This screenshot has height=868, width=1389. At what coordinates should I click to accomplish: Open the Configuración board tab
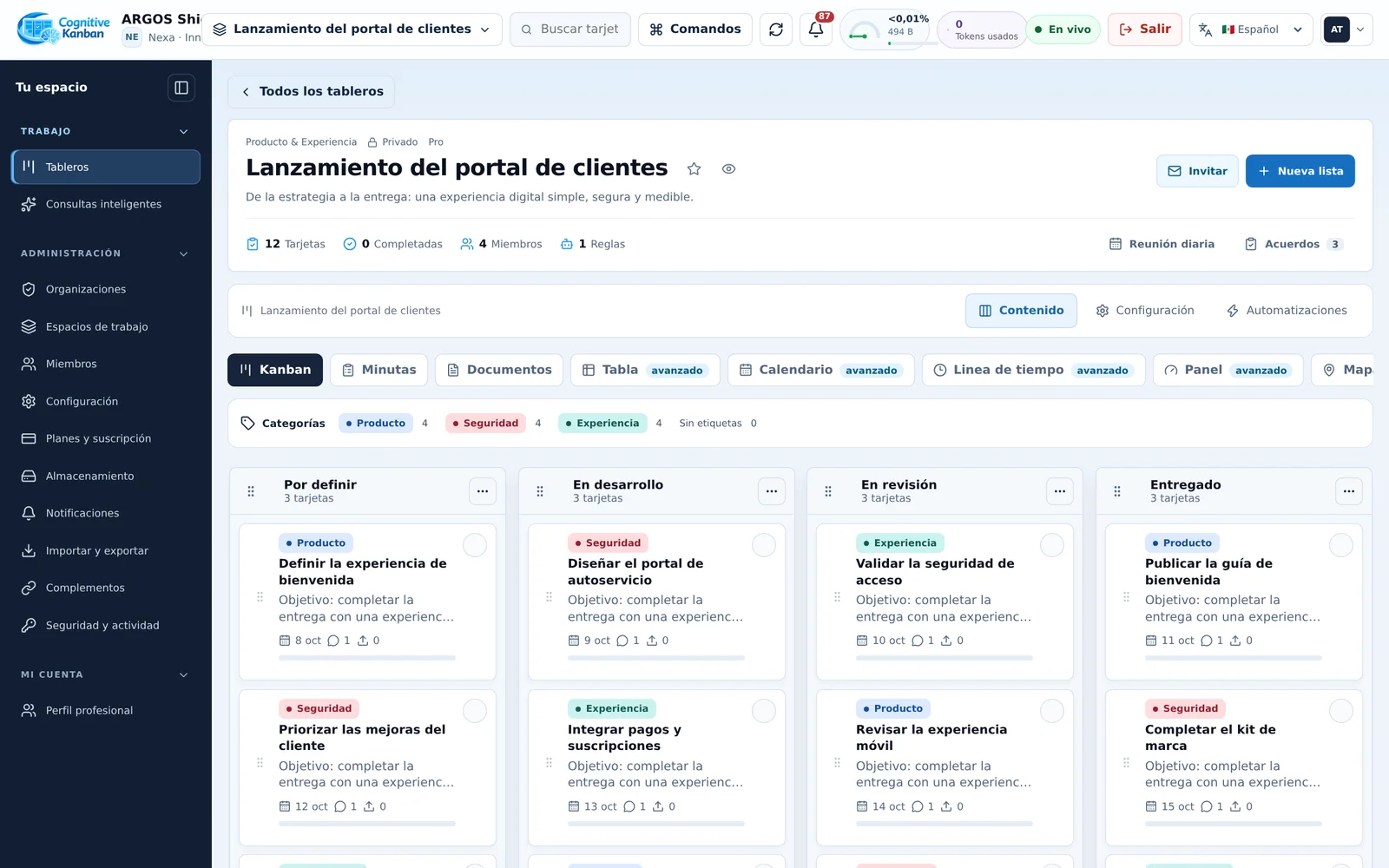1145,311
